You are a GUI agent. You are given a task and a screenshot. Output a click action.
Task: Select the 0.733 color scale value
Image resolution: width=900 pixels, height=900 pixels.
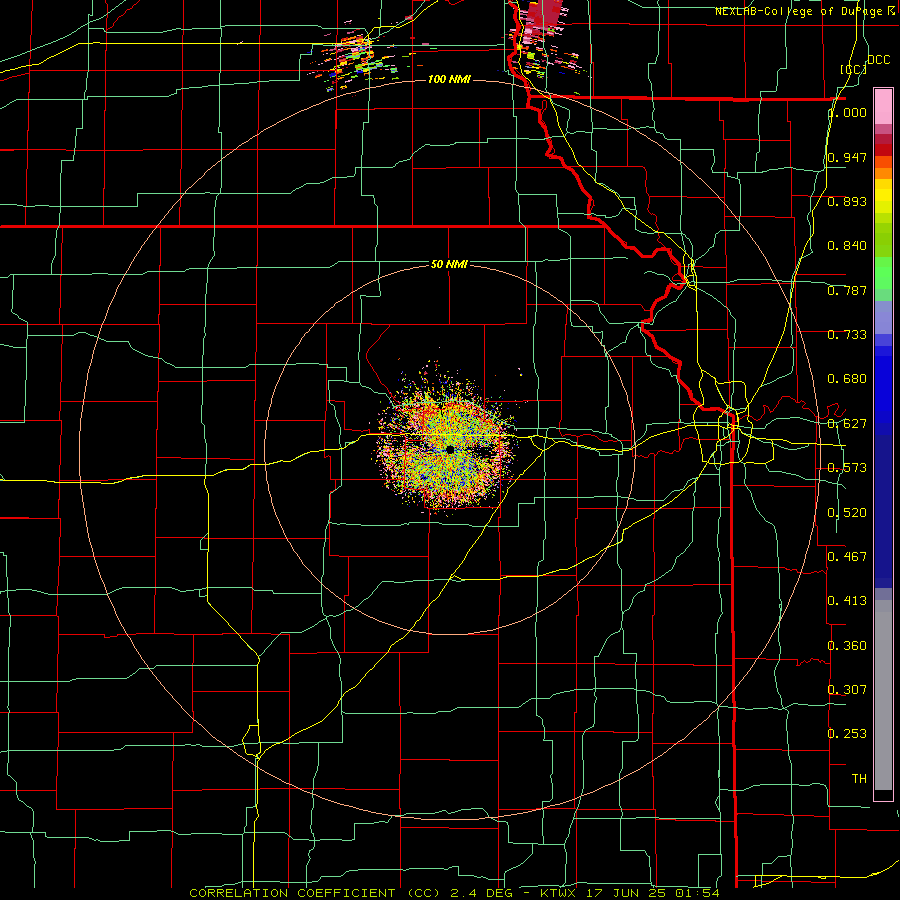tap(847, 335)
